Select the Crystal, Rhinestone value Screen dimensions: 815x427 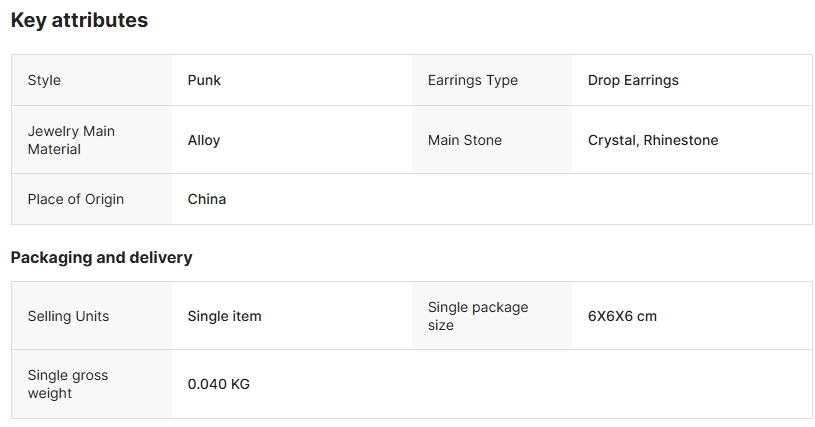click(x=653, y=140)
